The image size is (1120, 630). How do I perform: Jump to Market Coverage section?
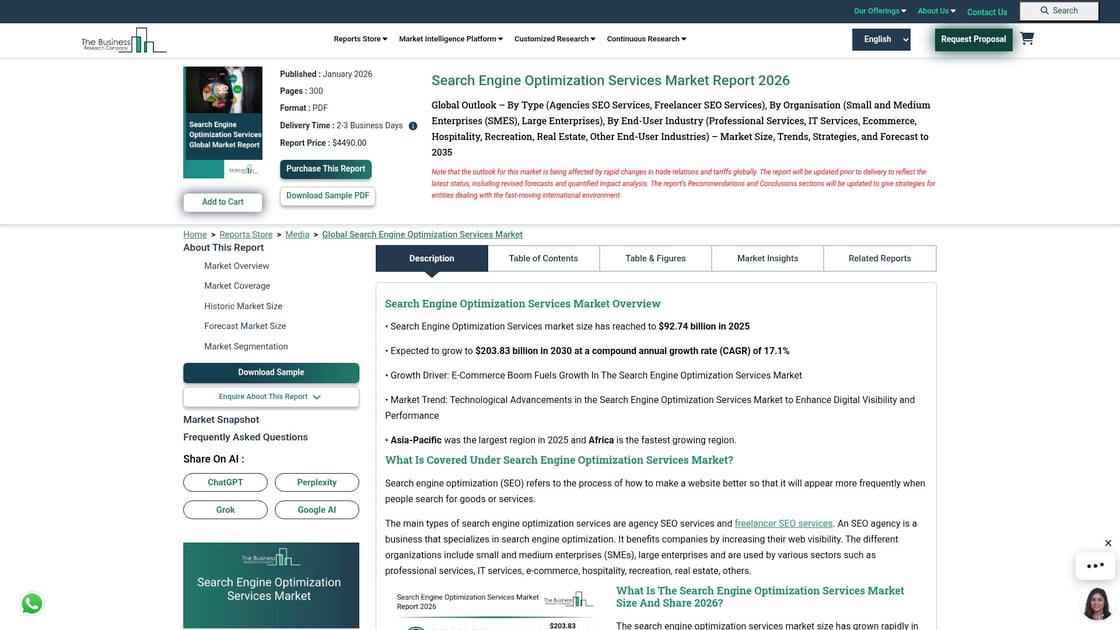237,286
